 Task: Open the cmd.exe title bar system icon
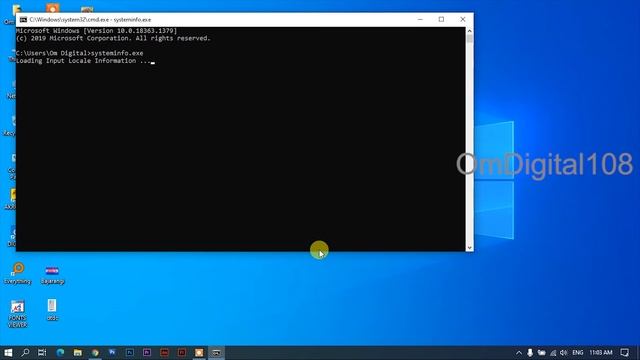tap(23, 20)
